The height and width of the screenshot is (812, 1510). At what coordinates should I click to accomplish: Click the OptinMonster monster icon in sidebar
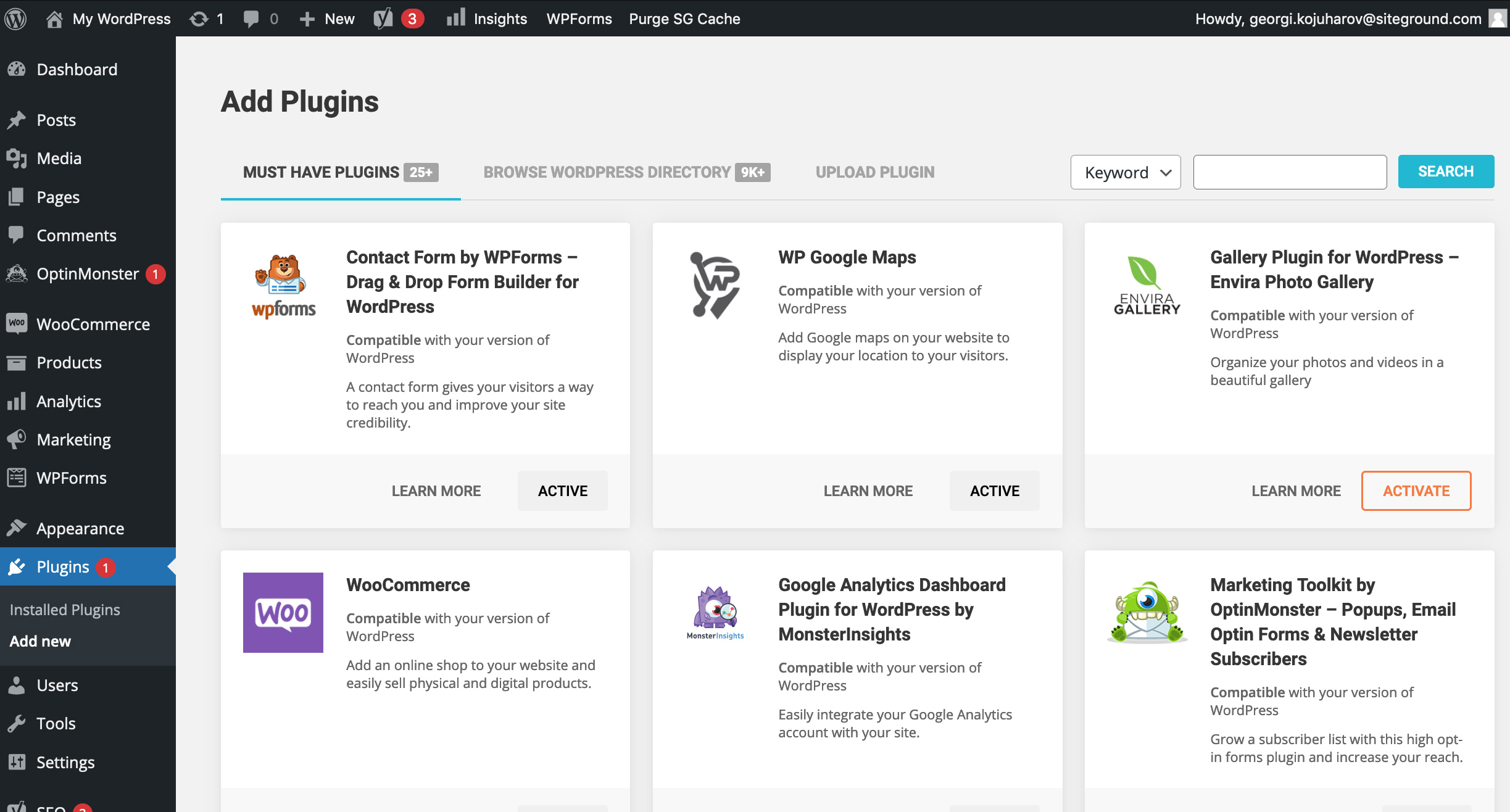[17, 273]
